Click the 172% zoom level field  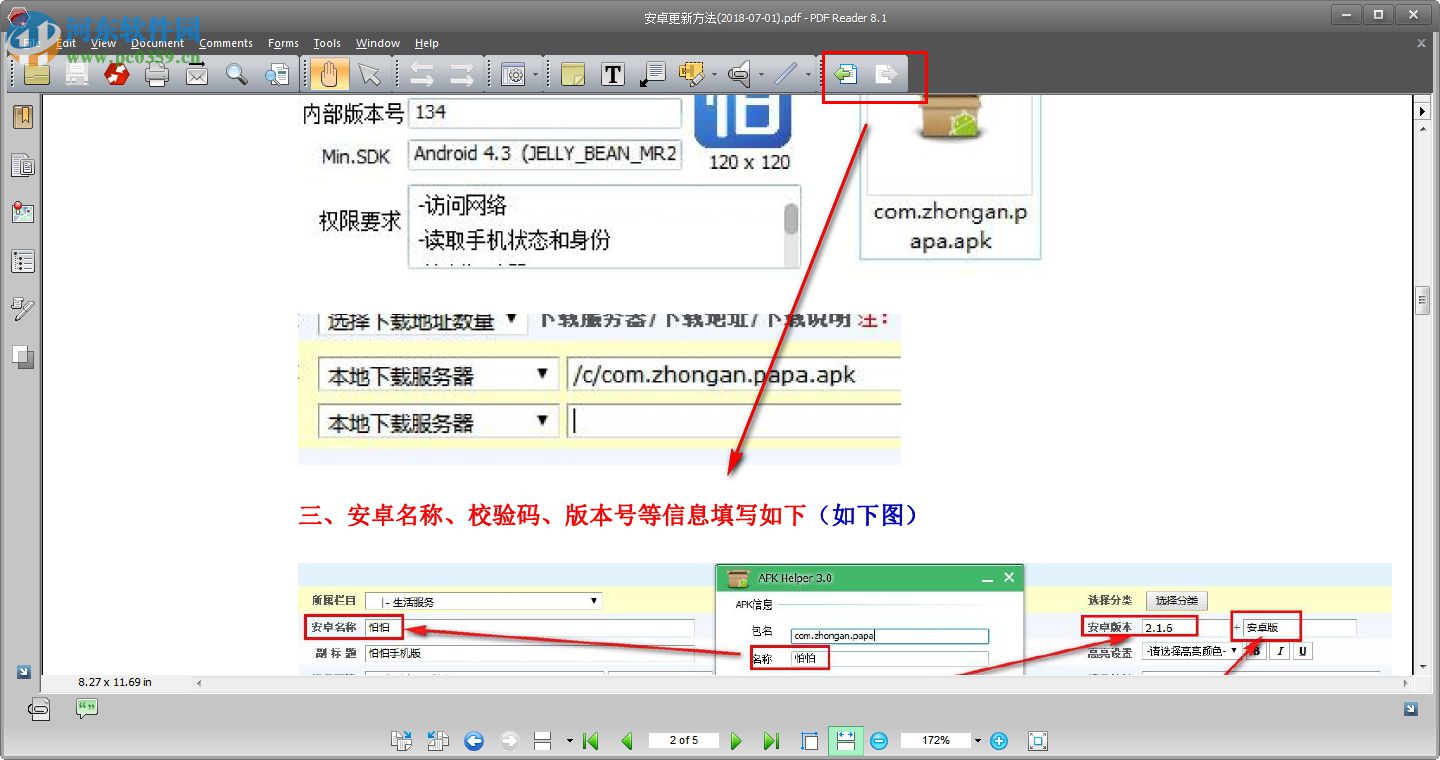[936, 740]
